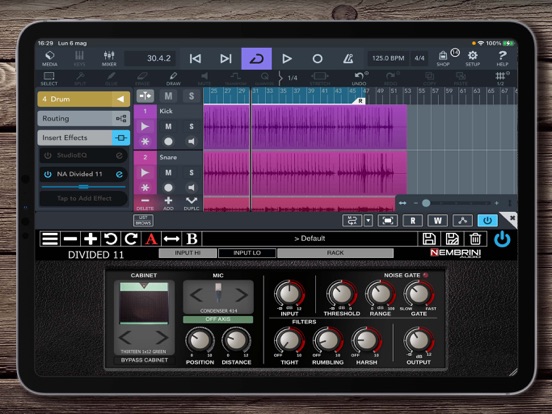Open the Media browser
The image size is (552, 414).
pos(50,58)
